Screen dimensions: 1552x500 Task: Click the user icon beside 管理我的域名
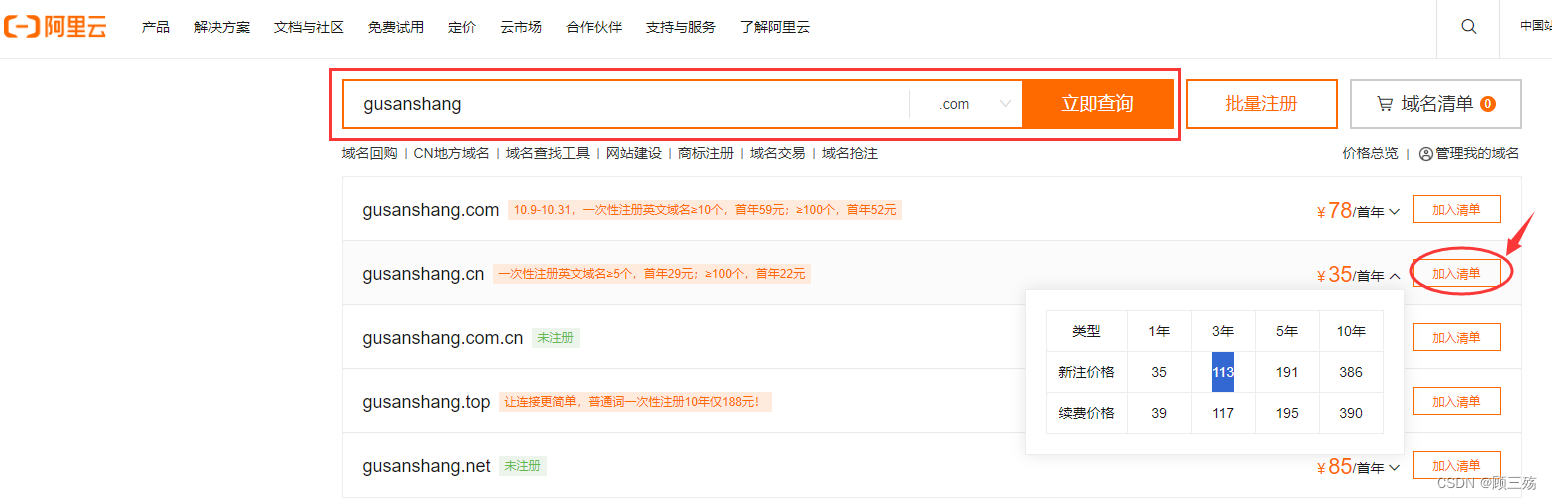coord(1426,154)
